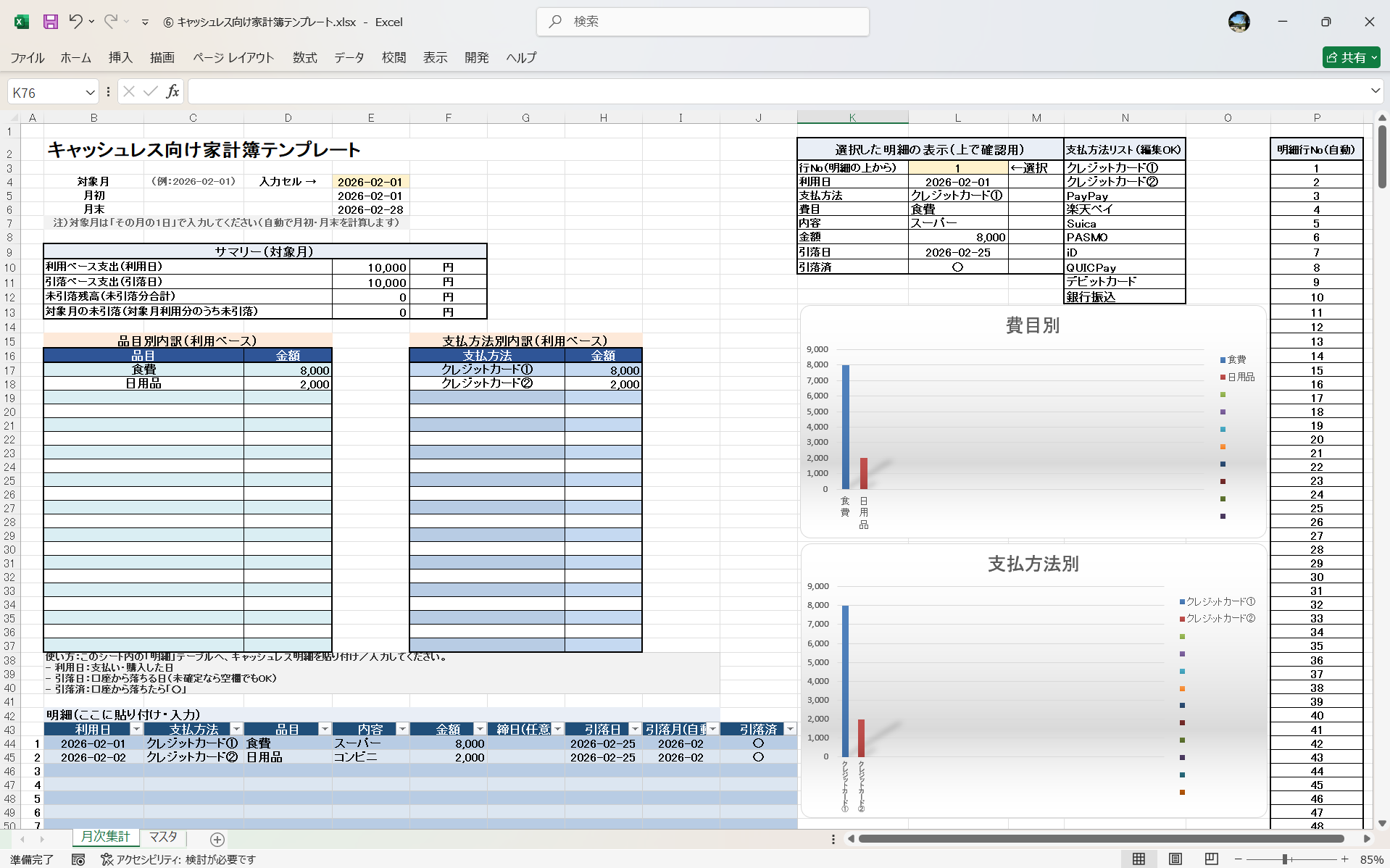Screen dimensions: 1390x868
Task: Select the マスタ sheet tab
Action: 163,836
